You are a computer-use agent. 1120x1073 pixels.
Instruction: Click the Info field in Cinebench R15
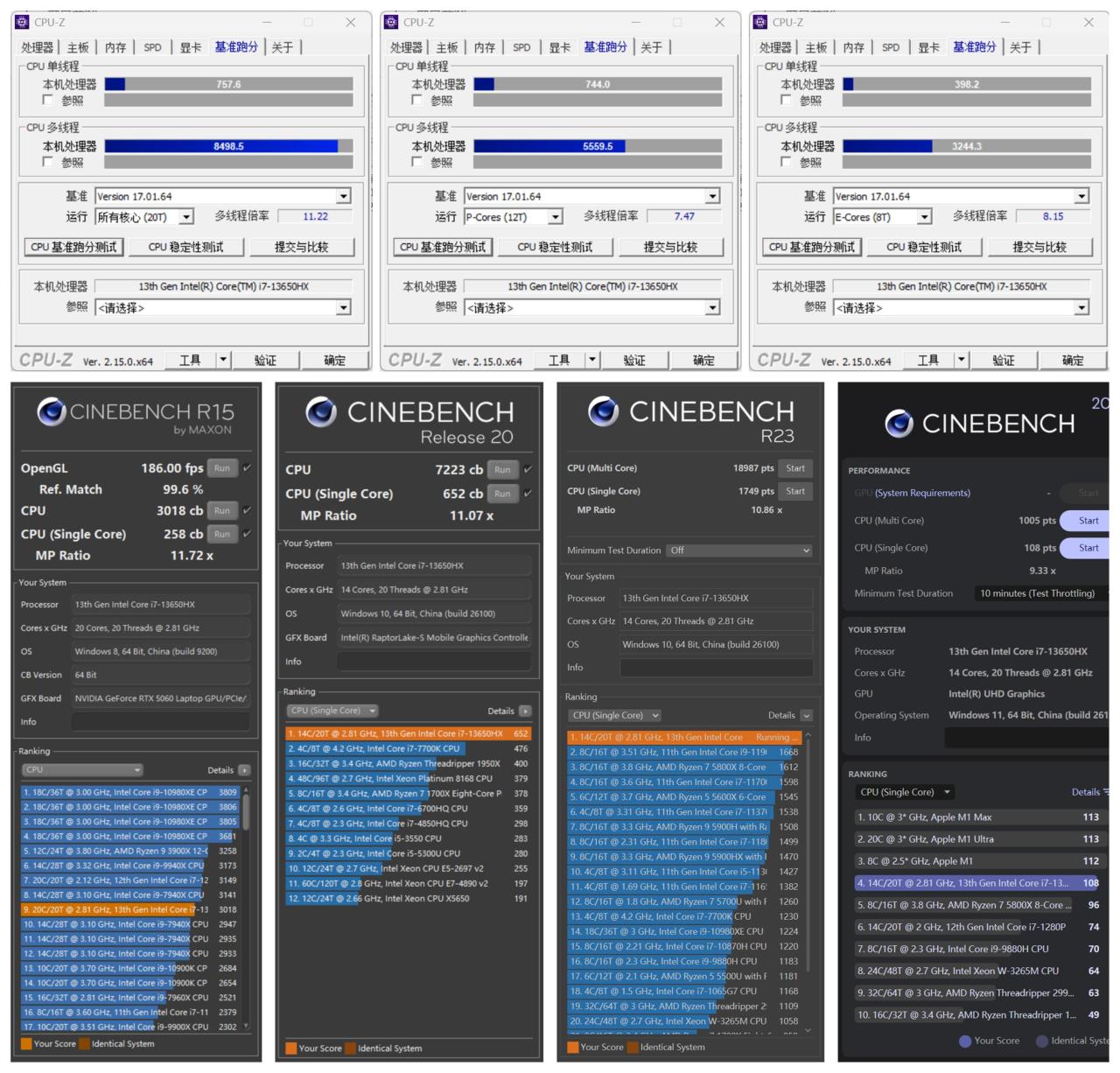[x=160, y=722]
